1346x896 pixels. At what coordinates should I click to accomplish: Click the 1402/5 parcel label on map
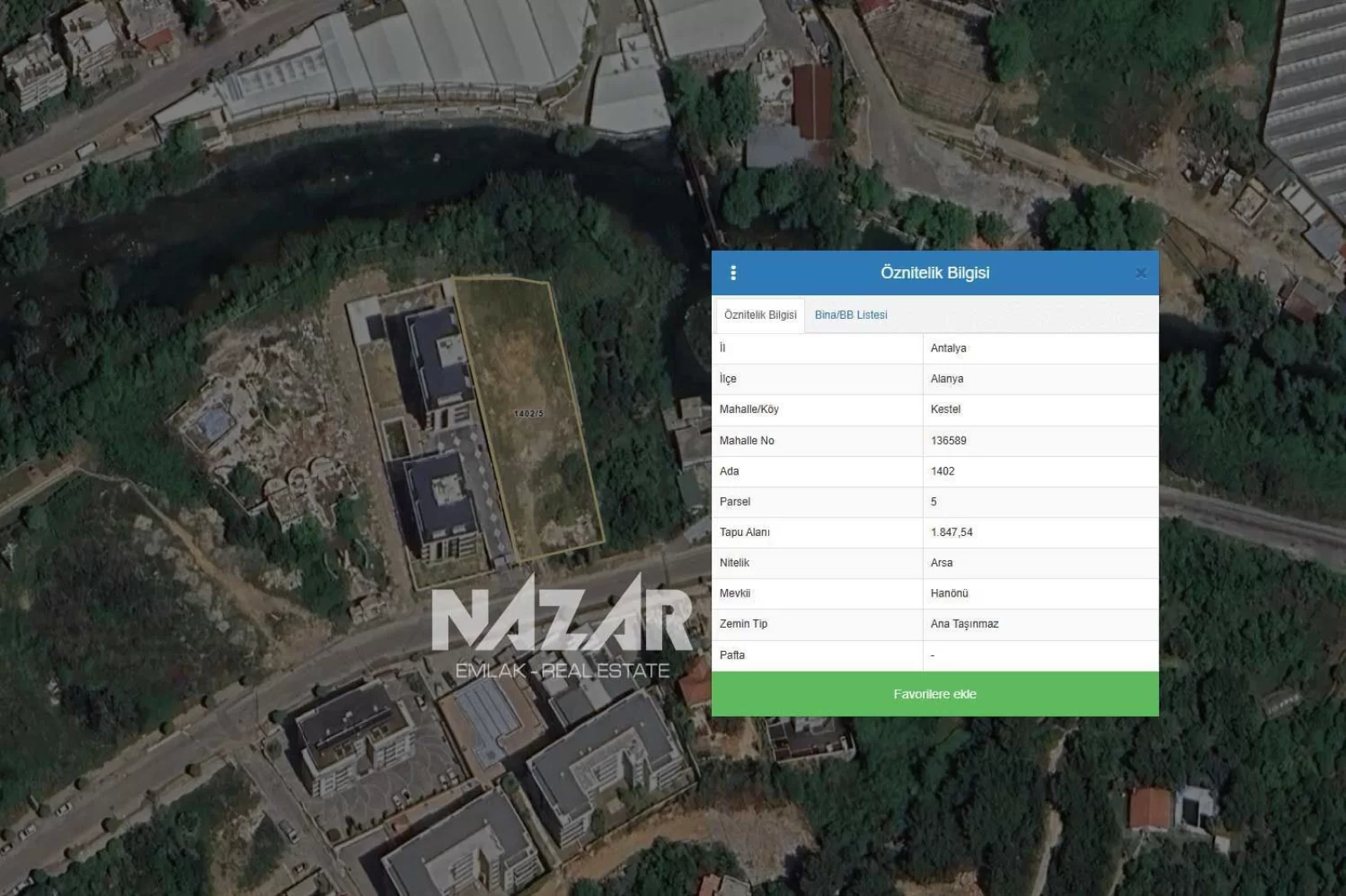[x=528, y=413]
